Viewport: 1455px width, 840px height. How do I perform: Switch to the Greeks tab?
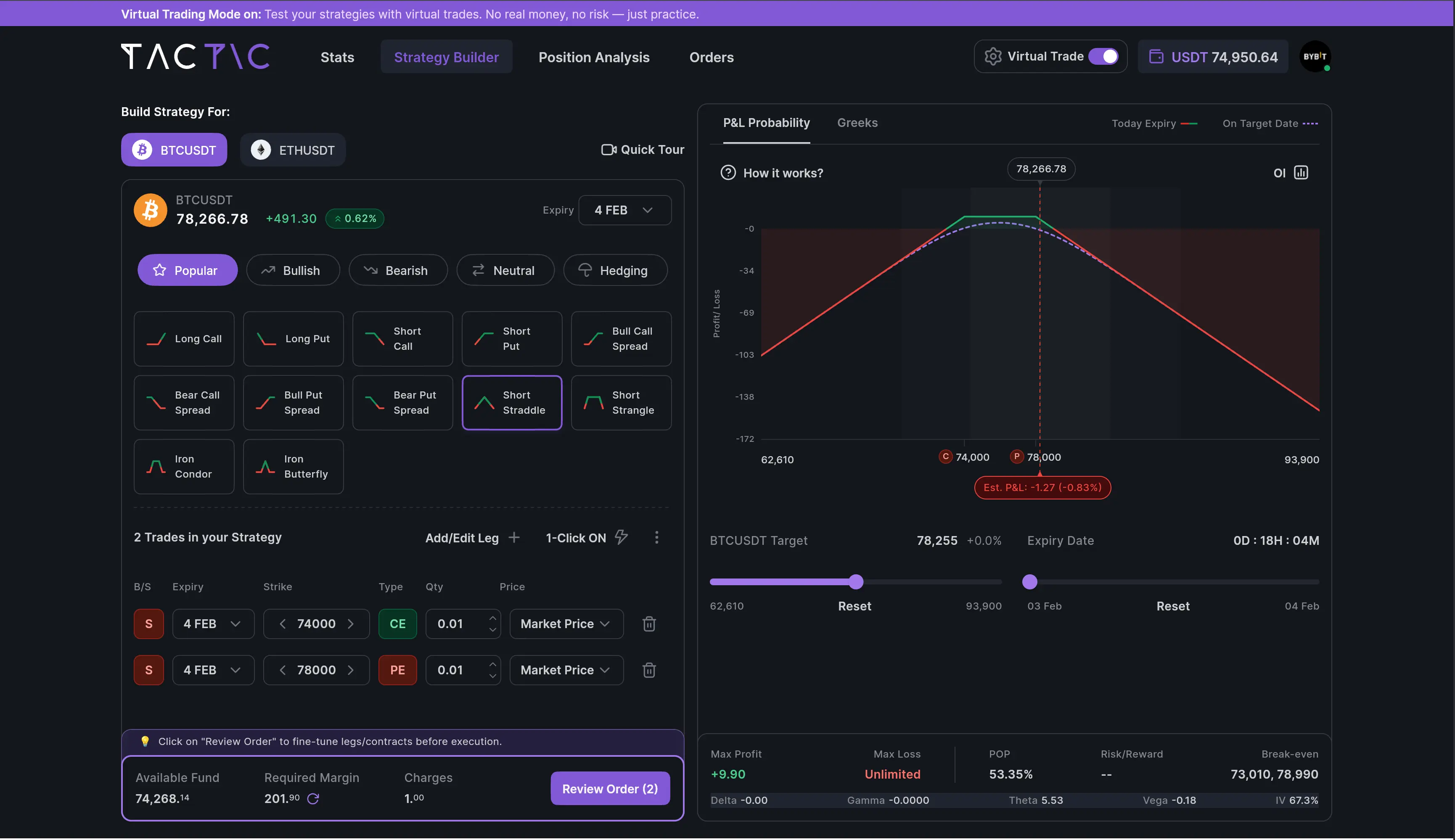[857, 123]
